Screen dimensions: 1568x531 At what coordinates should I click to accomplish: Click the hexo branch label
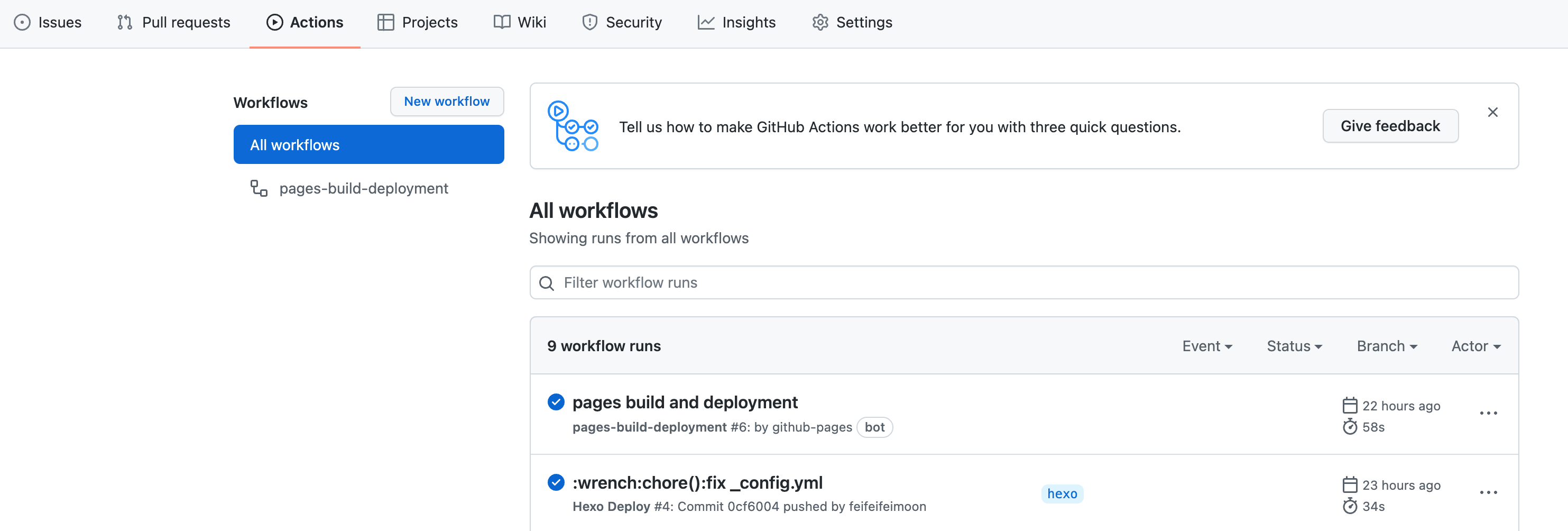[1062, 493]
